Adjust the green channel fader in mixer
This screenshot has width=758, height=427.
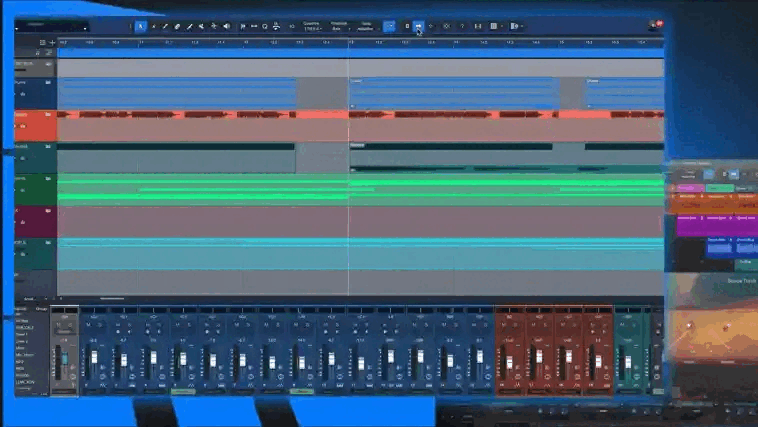[x=627, y=362]
